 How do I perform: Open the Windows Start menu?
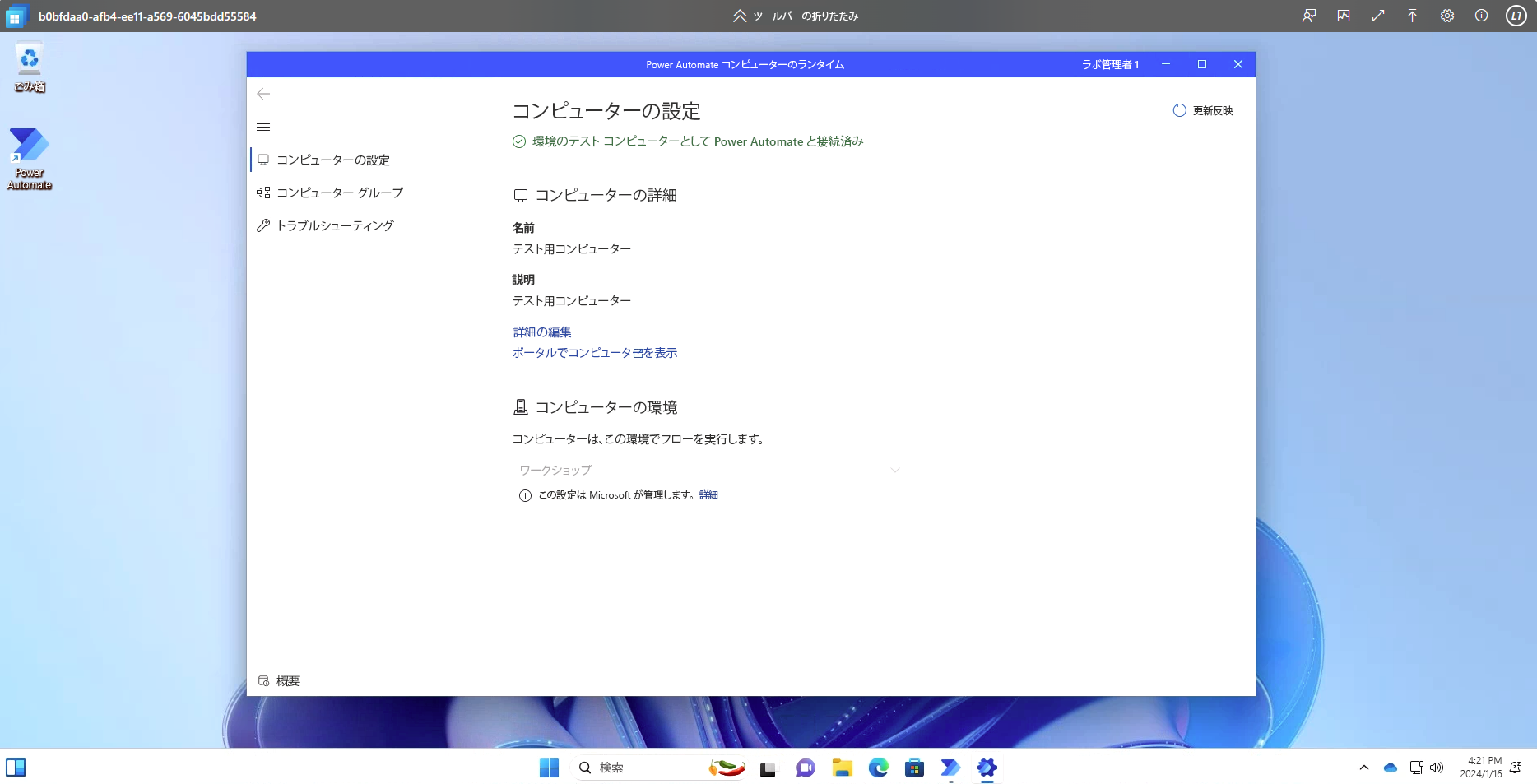pos(549,768)
